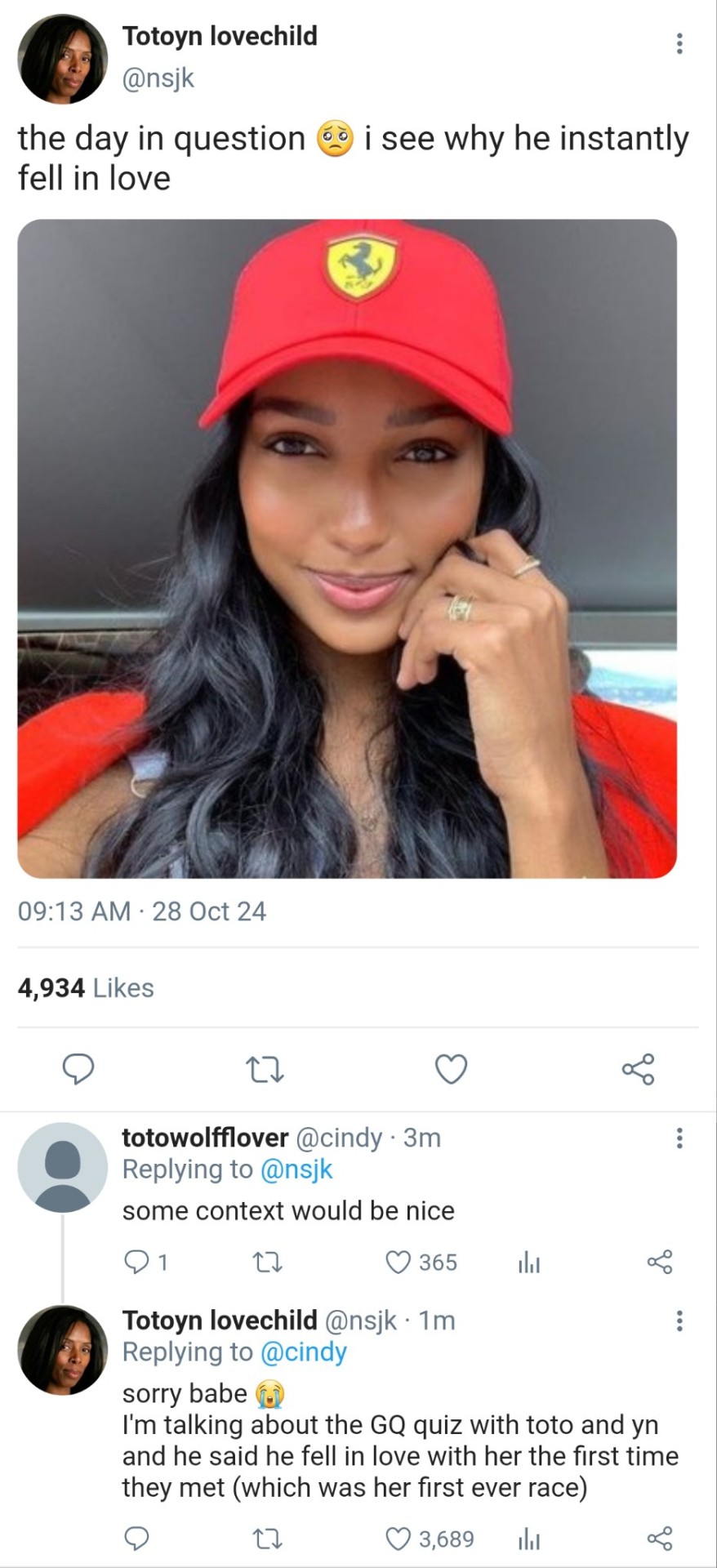The width and height of the screenshot is (717, 1568).
Task: Share the main tweet
Action: tap(638, 1069)
